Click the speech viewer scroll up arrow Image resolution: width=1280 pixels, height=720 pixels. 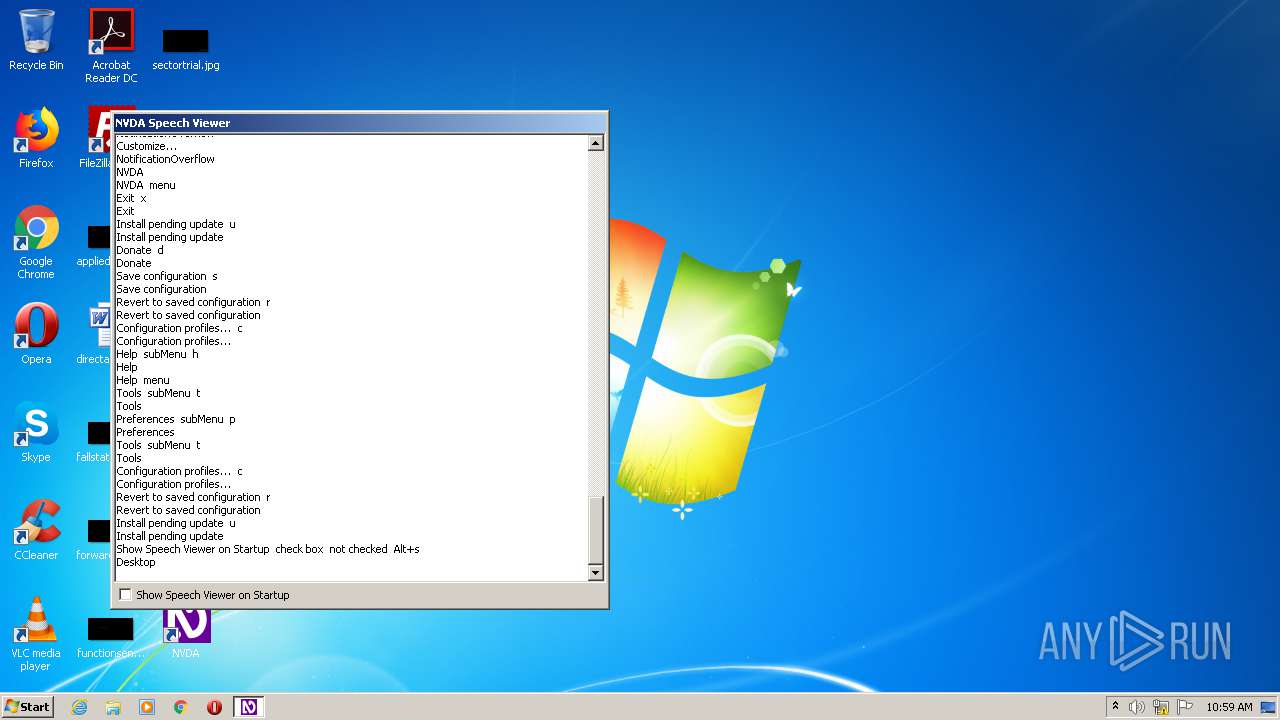595,143
